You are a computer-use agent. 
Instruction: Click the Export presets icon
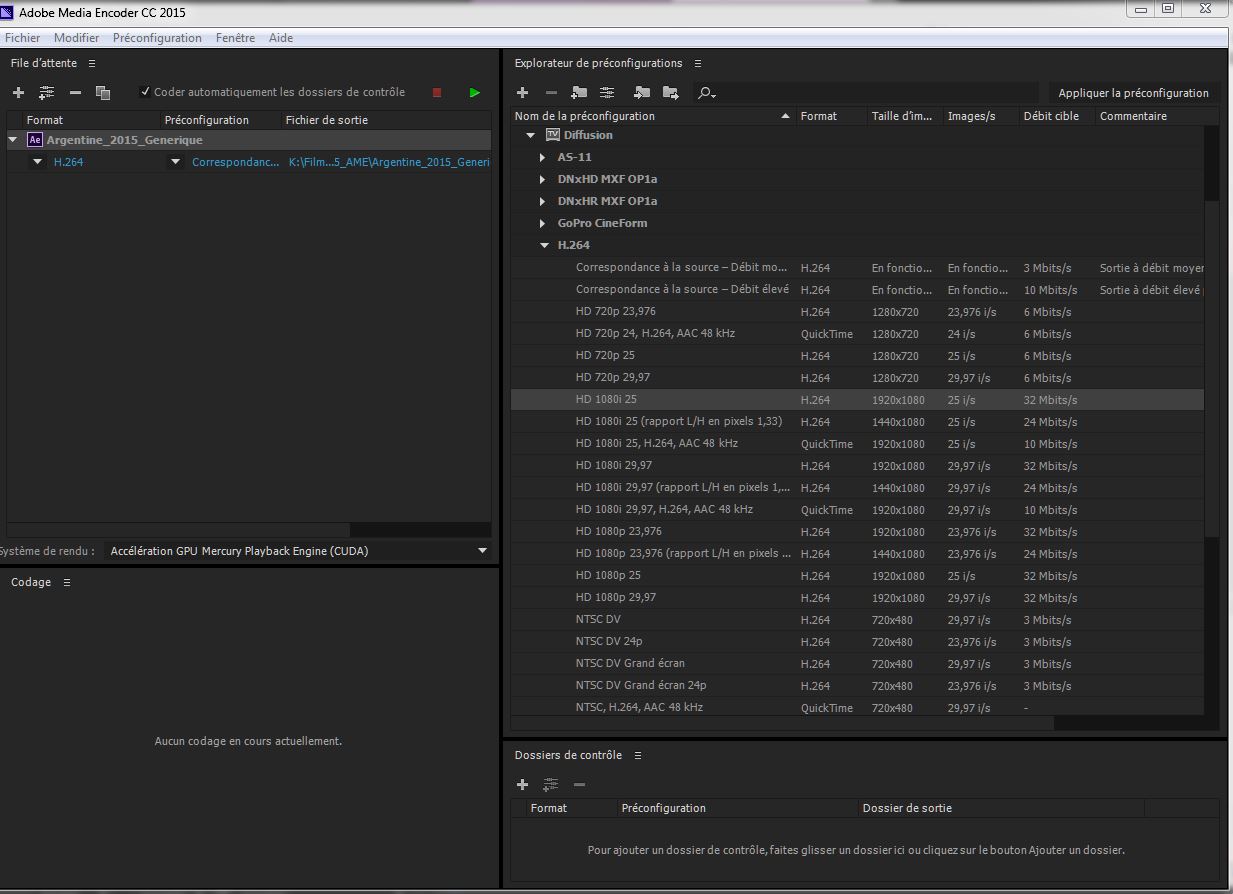click(670, 93)
